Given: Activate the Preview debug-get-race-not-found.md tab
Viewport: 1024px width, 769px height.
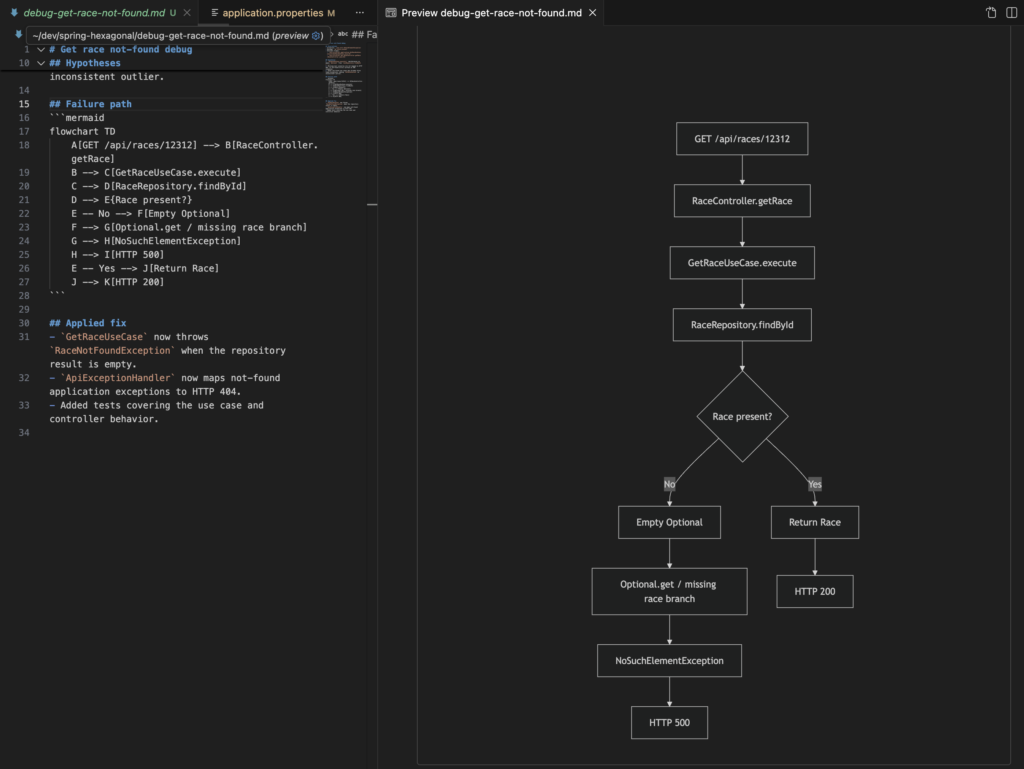Looking at the screenshot, I should click(490, 13).
